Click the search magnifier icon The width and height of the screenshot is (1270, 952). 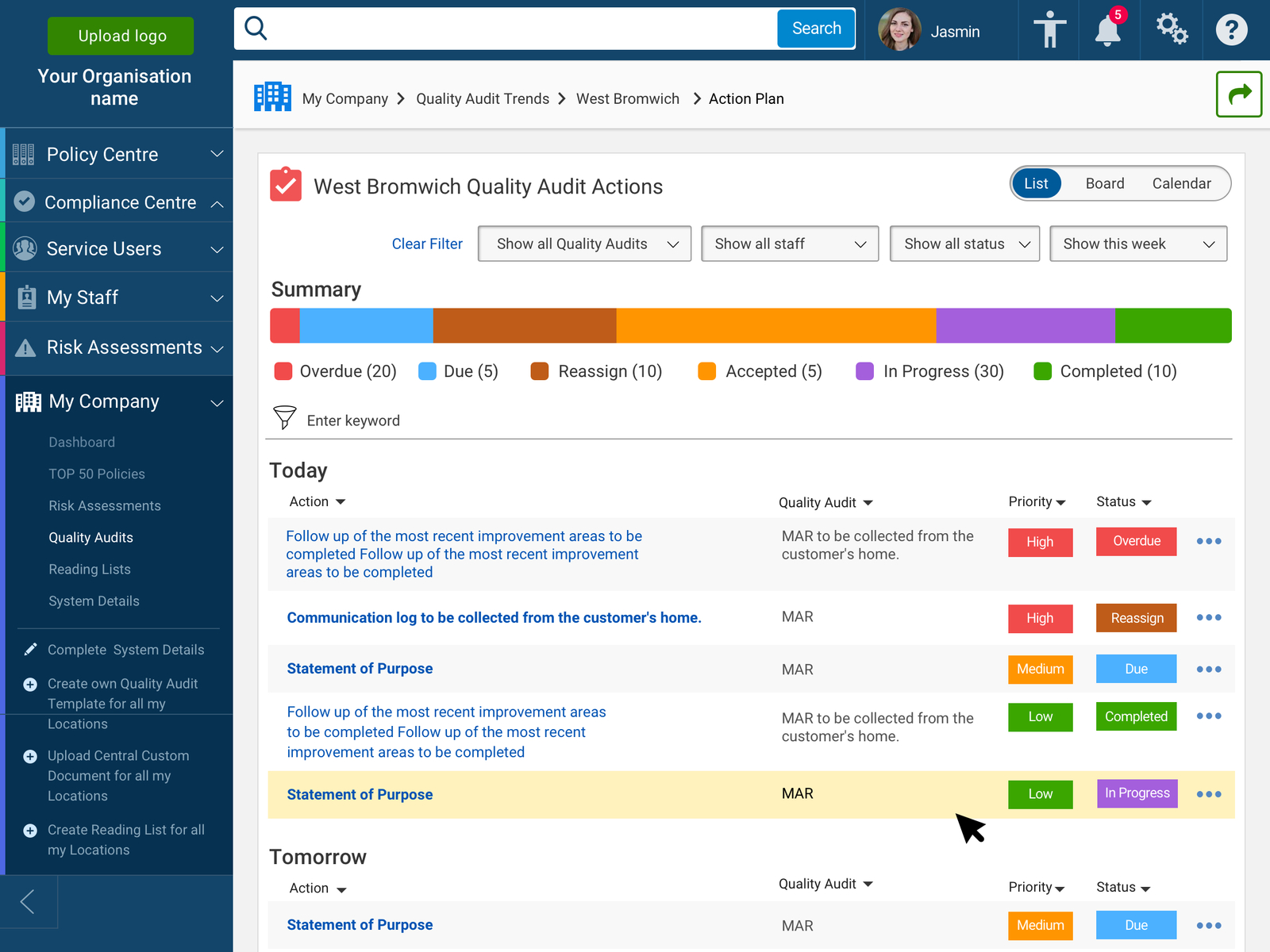(x=256, y=29)
